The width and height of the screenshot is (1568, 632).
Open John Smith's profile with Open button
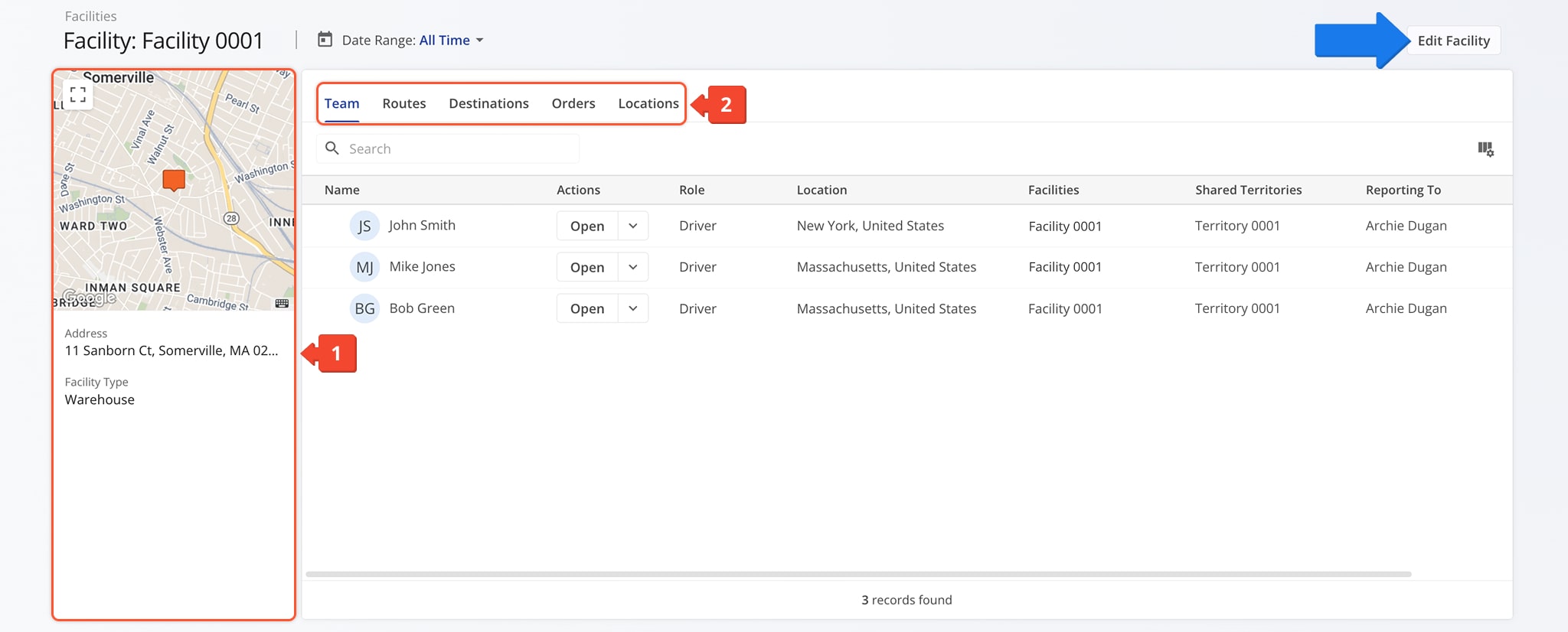[587, 226]
